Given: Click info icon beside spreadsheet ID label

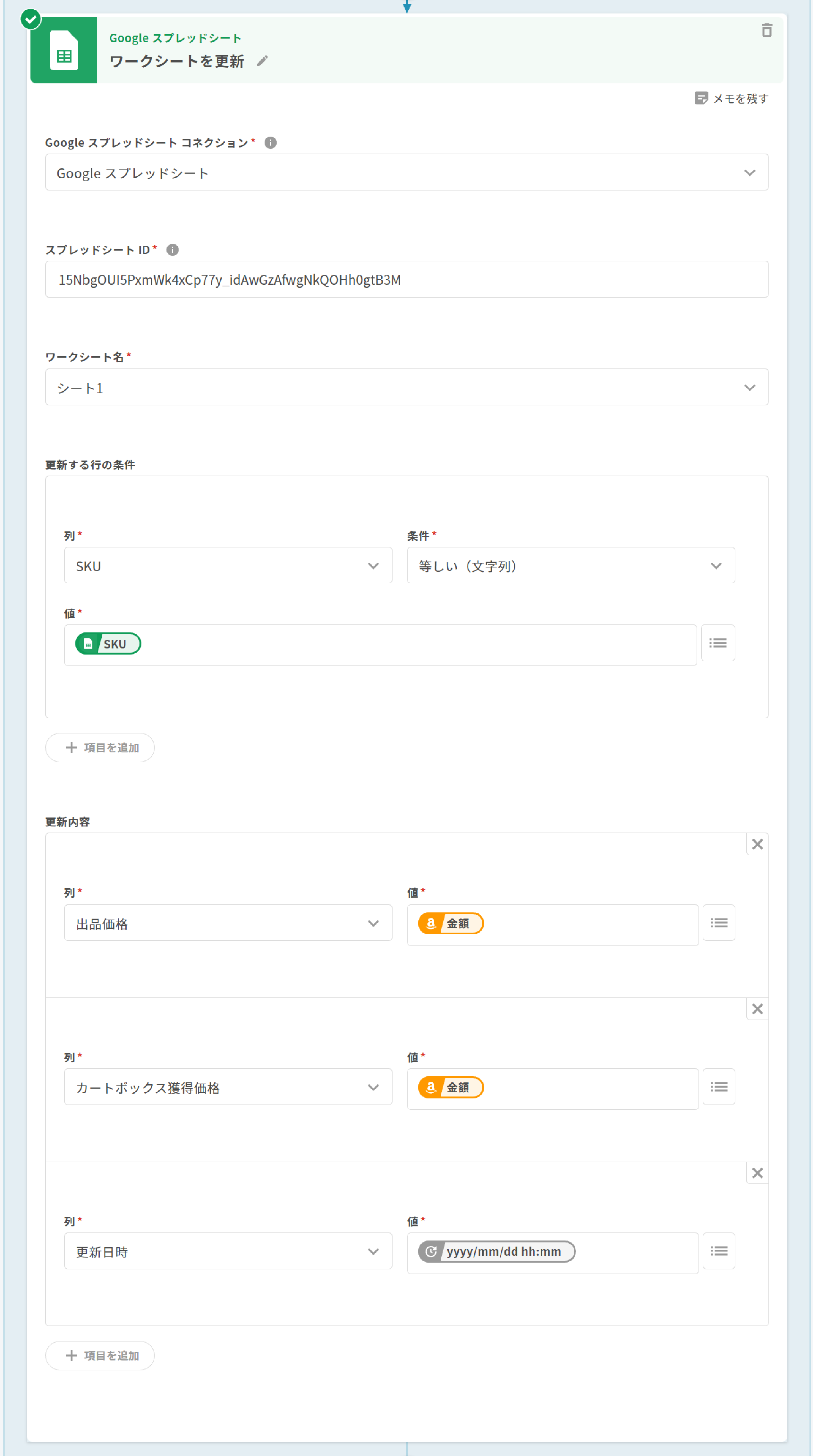Looking at the screenshot, I should click(173, 250).
